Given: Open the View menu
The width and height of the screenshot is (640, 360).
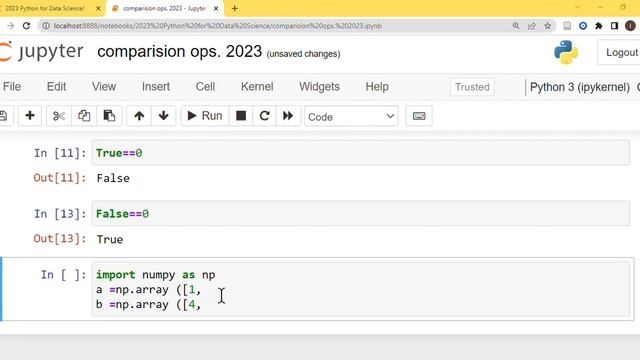Looking at the screenshot, I should point(104,87).
